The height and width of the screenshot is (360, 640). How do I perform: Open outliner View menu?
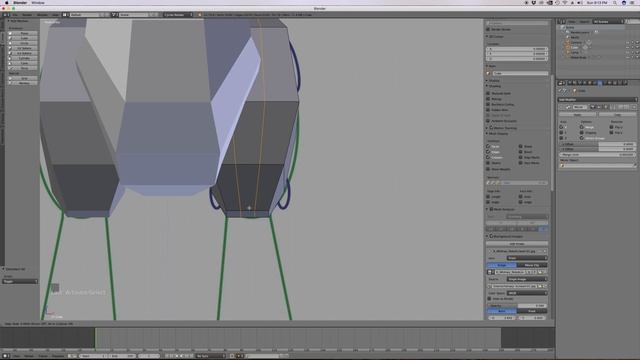pyautogui.click(x=572, y=22)
